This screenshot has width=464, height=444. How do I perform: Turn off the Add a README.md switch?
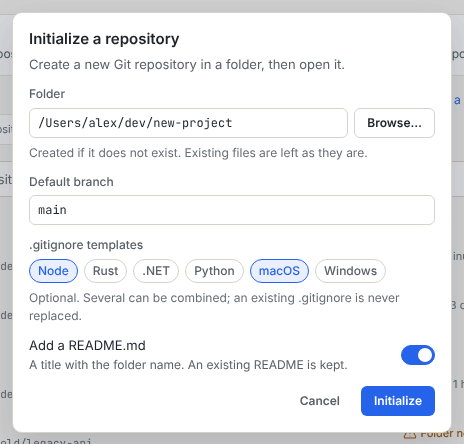418,355
